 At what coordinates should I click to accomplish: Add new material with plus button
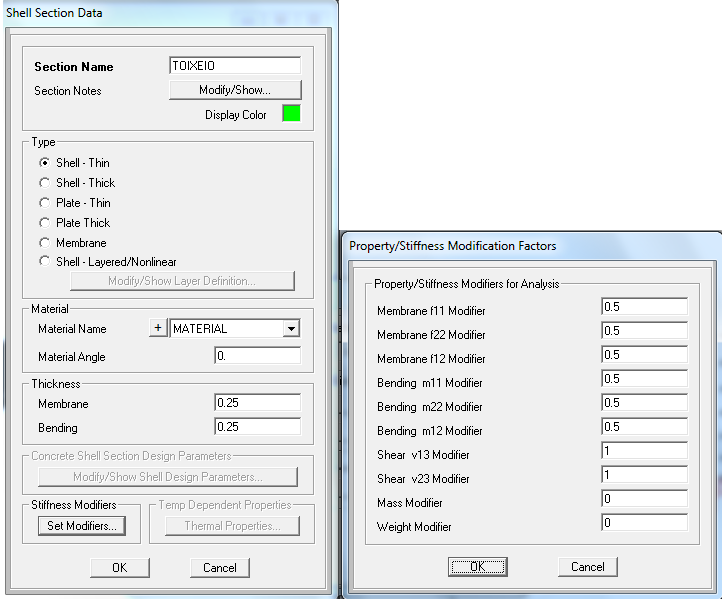click(x=158, y=328)
